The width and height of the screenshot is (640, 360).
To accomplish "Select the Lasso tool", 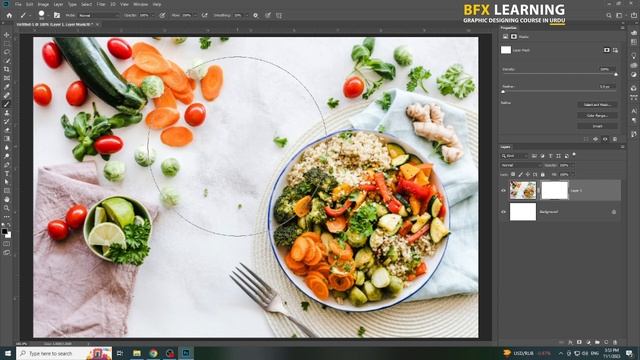I will [7, 52].
